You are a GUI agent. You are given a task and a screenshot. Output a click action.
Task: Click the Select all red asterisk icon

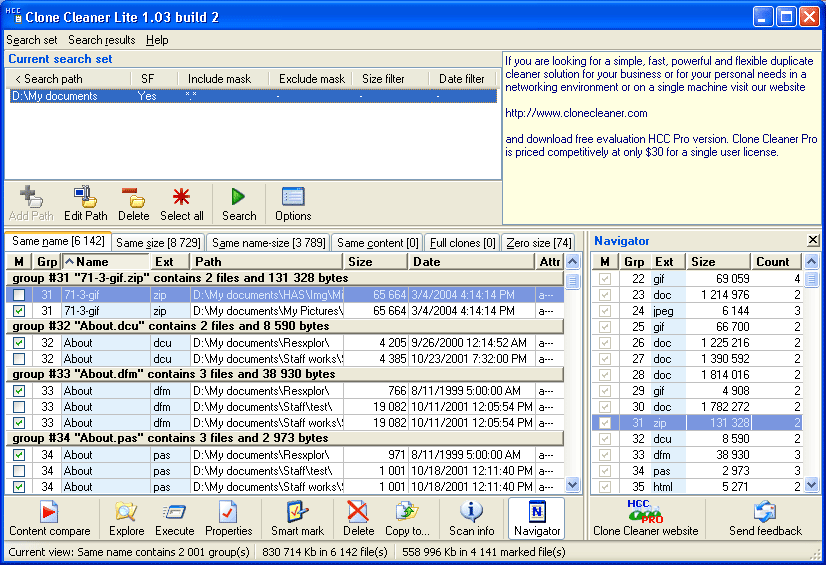pyautogui.click(x=181, y=203)
